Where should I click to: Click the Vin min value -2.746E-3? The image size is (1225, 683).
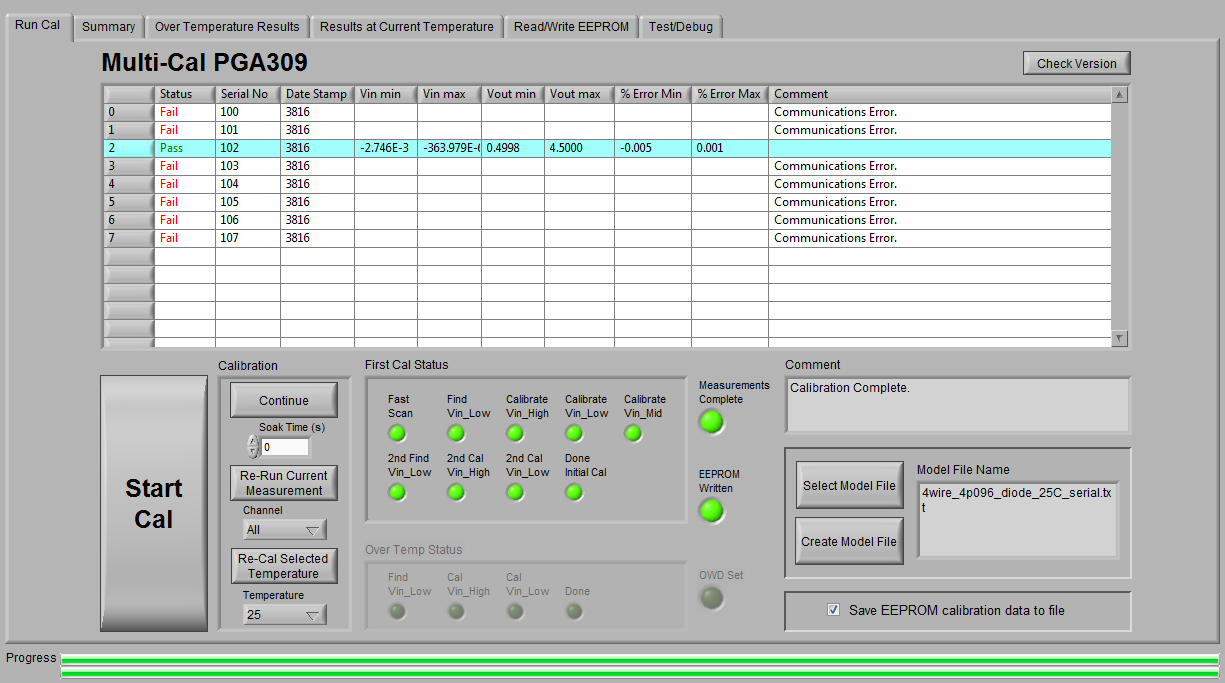[x=384, y=148]
